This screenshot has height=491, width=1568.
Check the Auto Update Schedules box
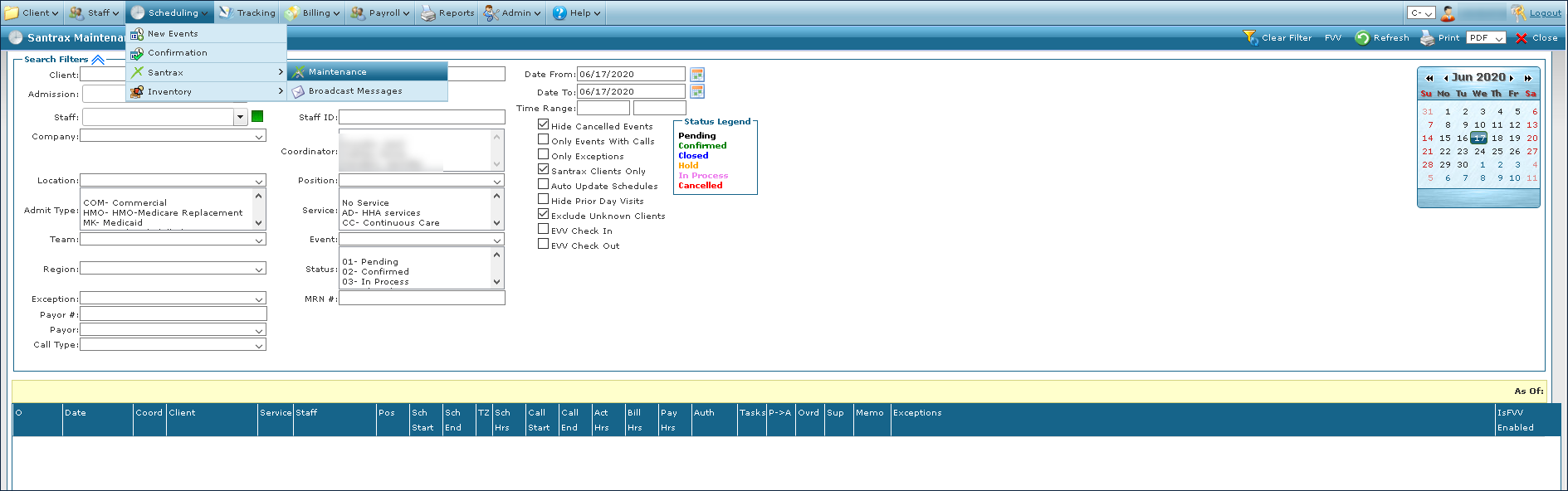coord(544,185)
